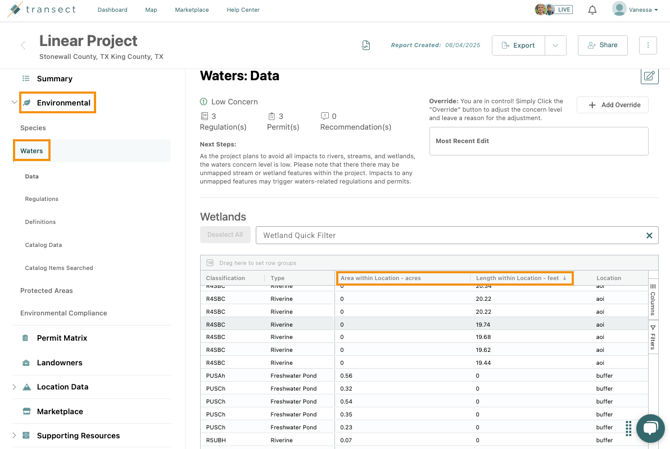This screenshot has width=670, height=449.
Task: Jump to Regulations under Waters
Action: [41, 199]
